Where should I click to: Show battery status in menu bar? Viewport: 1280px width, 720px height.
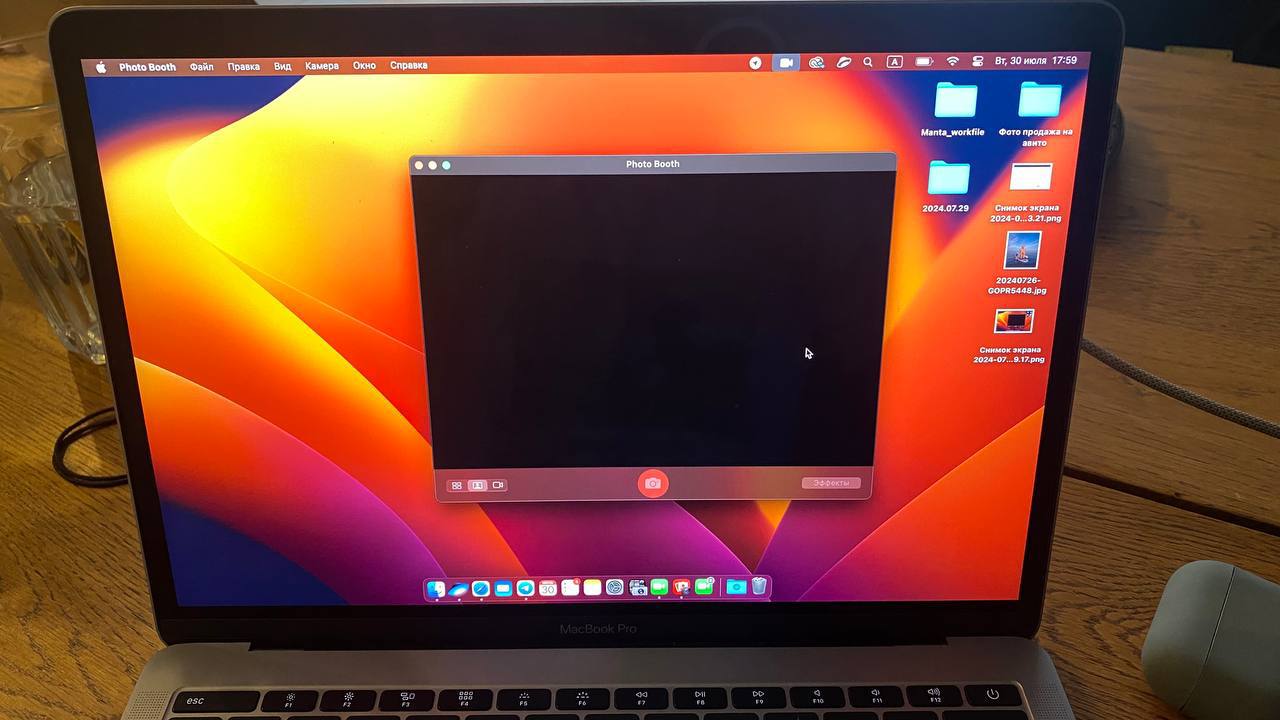click(924, 61)
